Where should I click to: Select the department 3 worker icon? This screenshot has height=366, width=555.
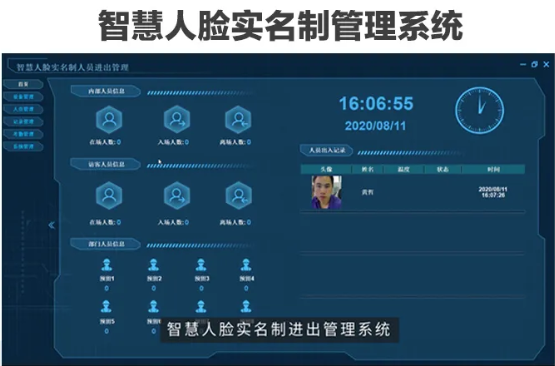(x=201, y=265)
